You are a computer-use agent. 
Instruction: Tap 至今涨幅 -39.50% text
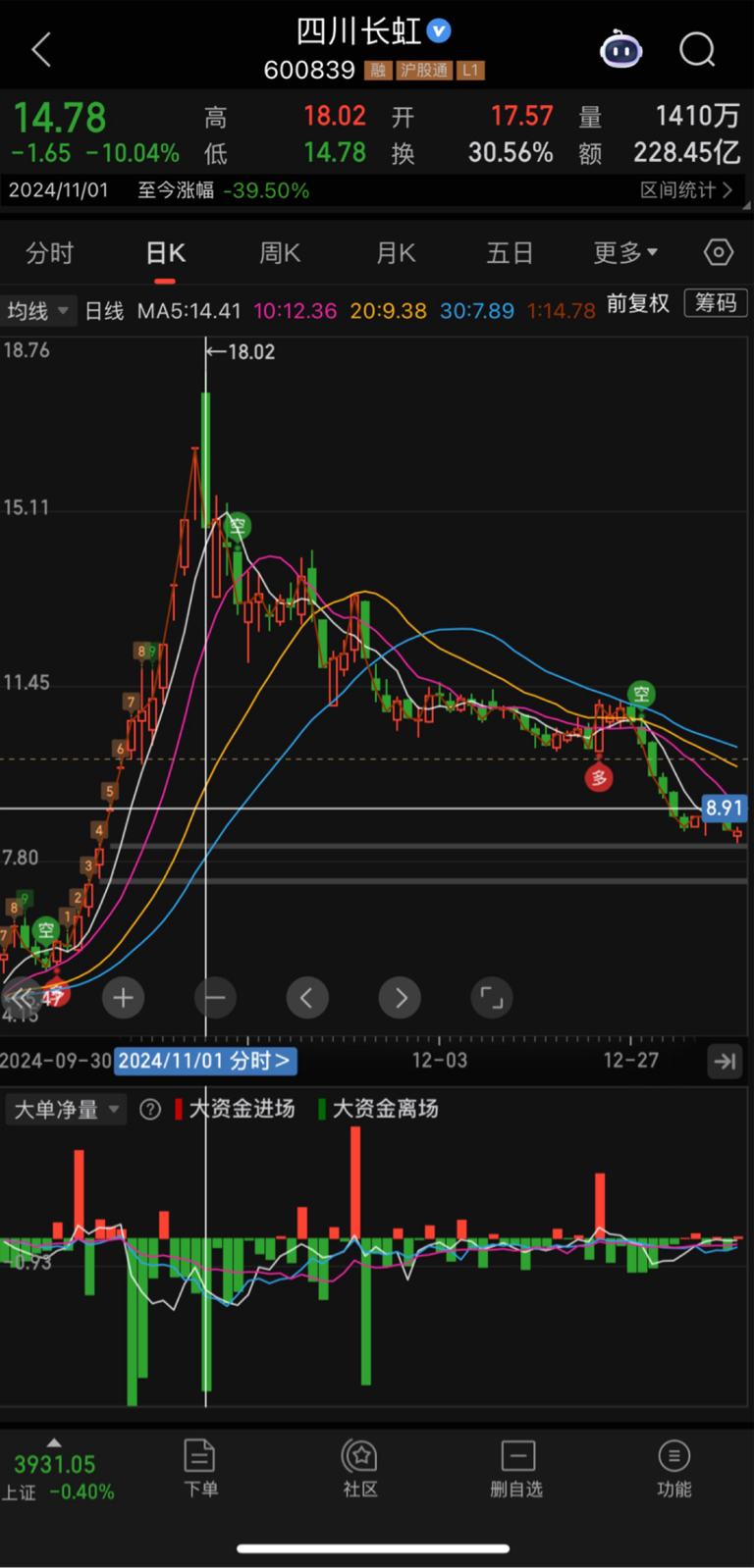[223, 190]
